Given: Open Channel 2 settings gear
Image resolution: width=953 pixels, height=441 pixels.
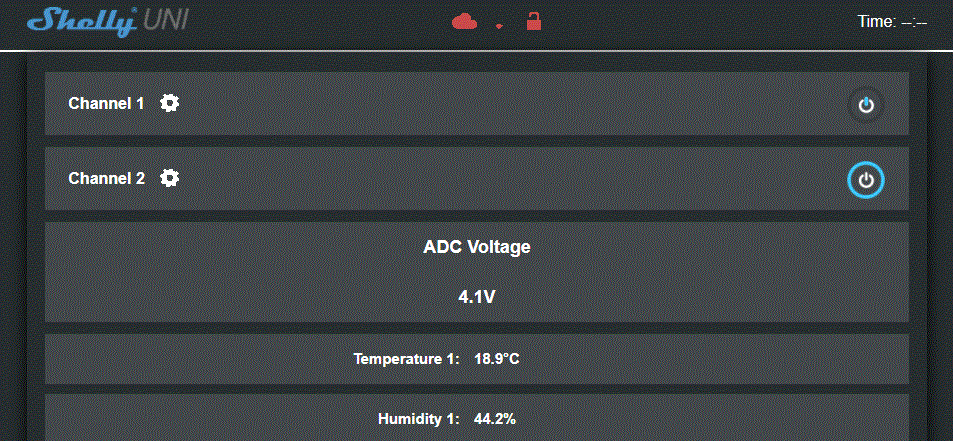Looking at the screenshot, I should [x=170, y=178].
